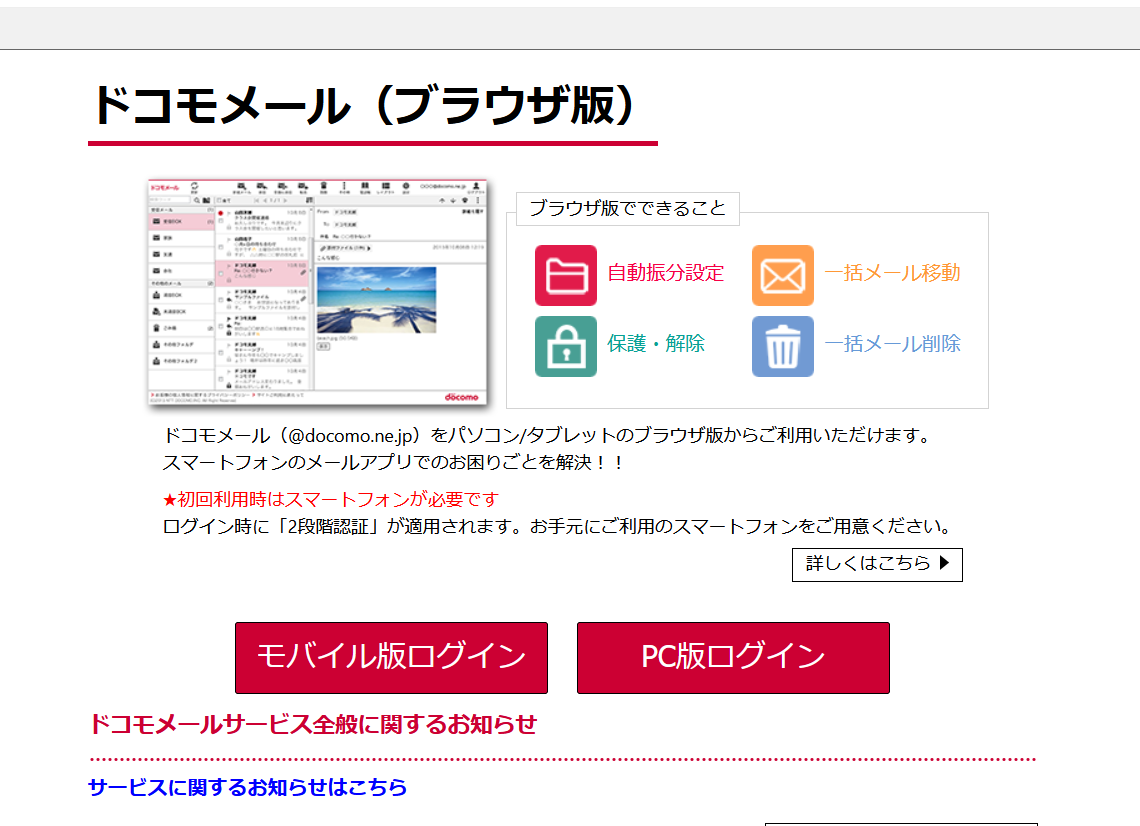Click the ブラウザ版でできること heading
1140x826 pixels.
coord(627,209)
